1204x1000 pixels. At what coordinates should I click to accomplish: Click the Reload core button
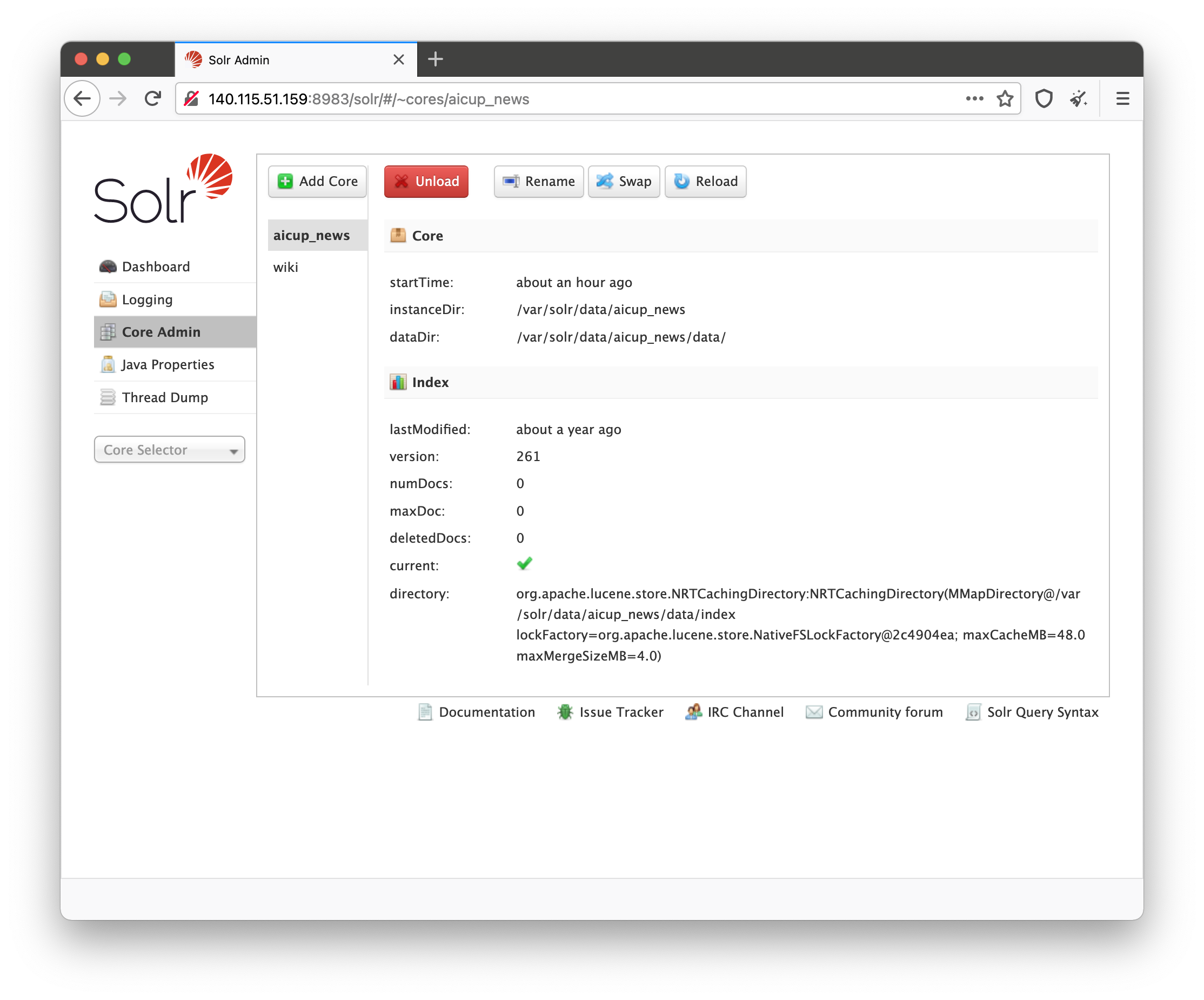706,181
